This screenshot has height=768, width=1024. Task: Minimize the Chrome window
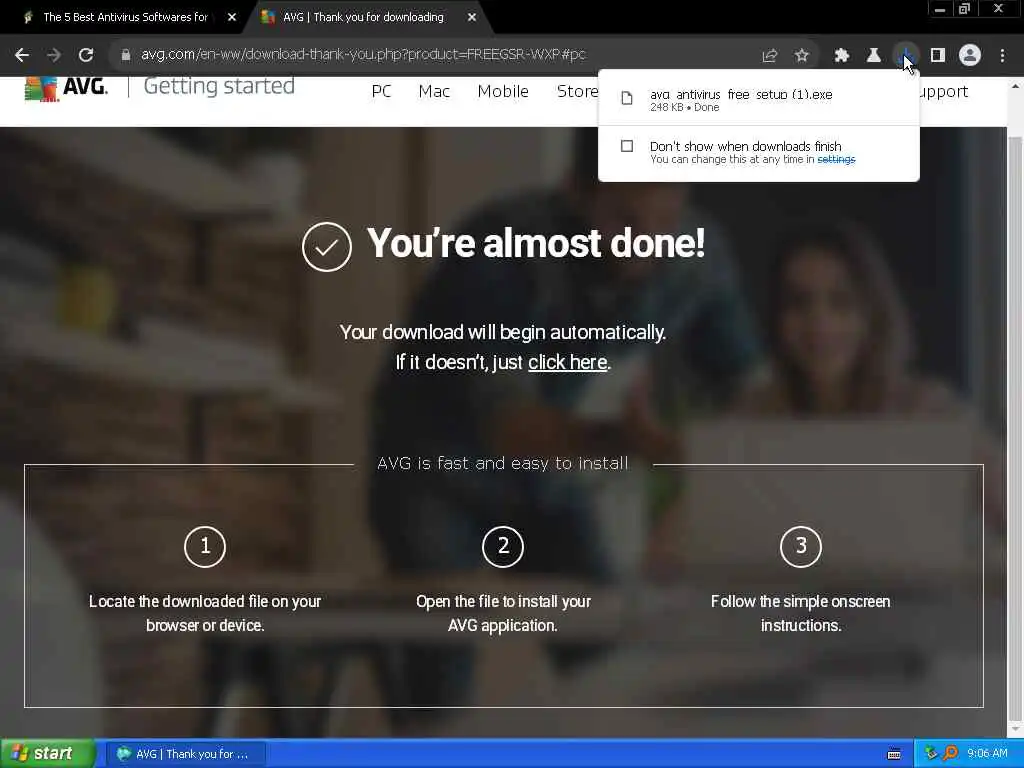point(940,9)
